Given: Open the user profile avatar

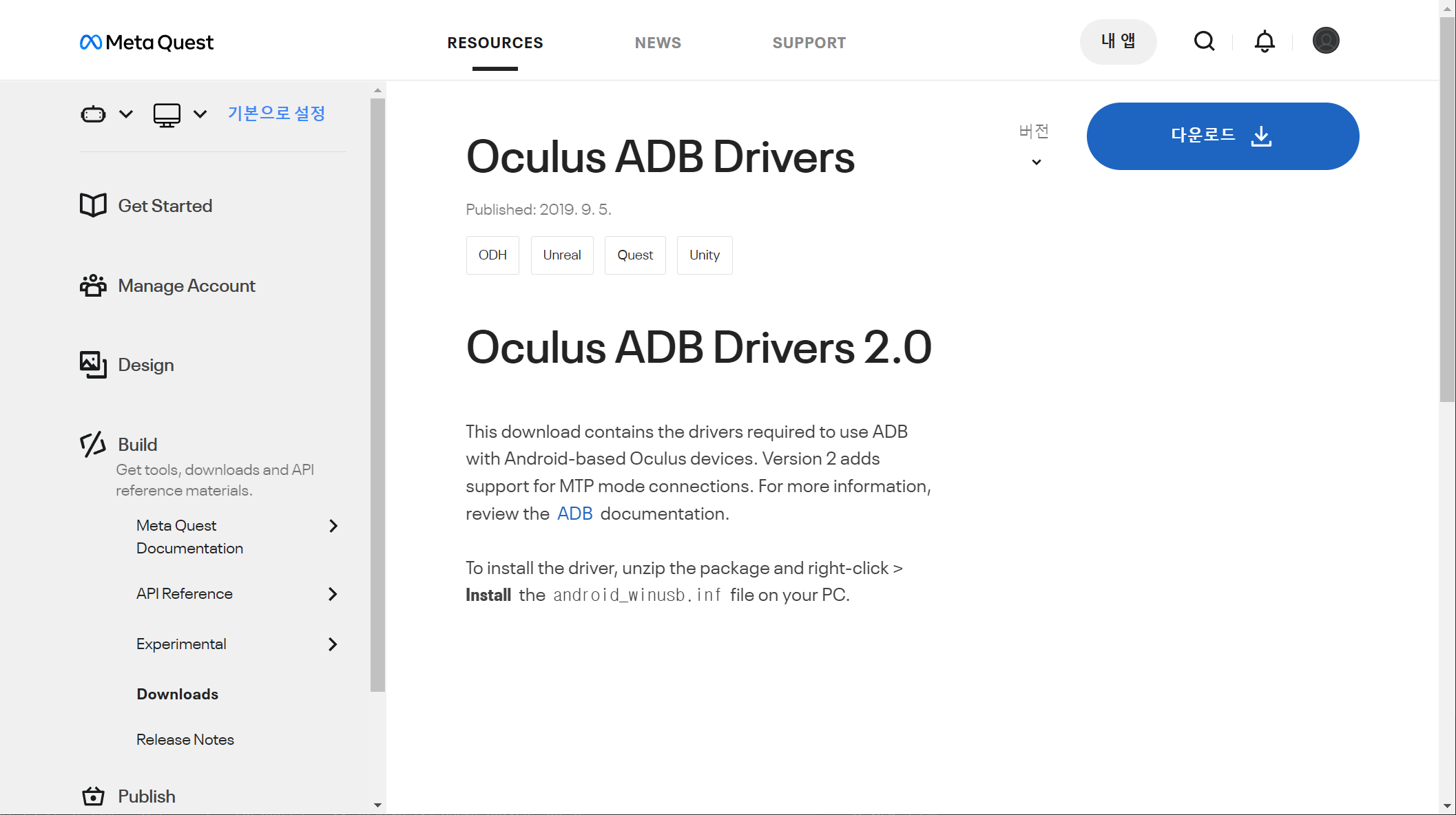Looking at the screenshot, I should click(x=1325, y=41).
